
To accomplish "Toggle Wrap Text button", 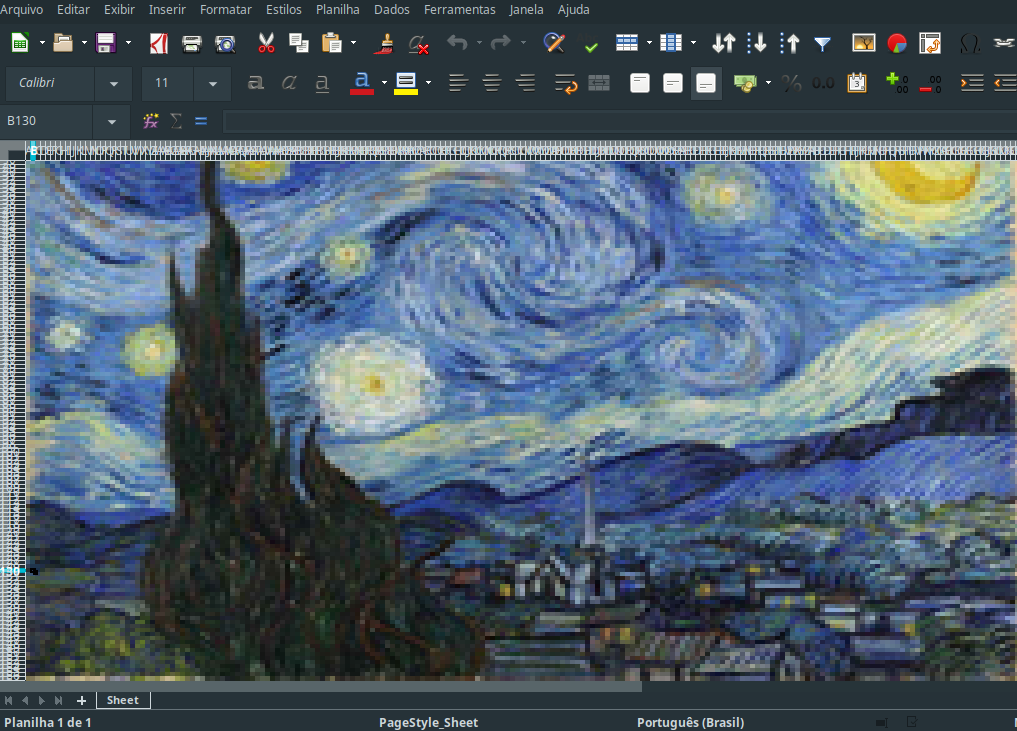I will [x=566, y=83].
